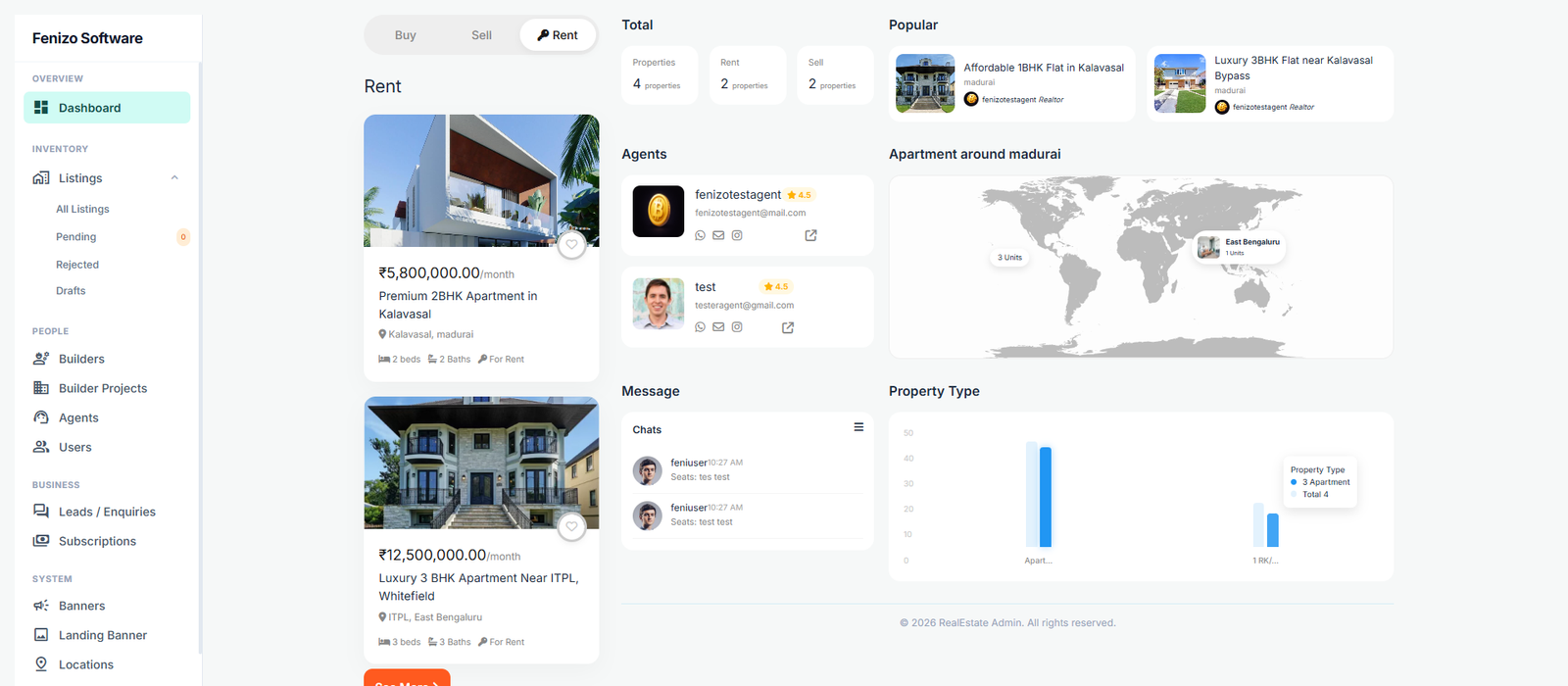Click the agent test profile photo
The height and width of the screenshot is (686, 1568).
(659, 303)
